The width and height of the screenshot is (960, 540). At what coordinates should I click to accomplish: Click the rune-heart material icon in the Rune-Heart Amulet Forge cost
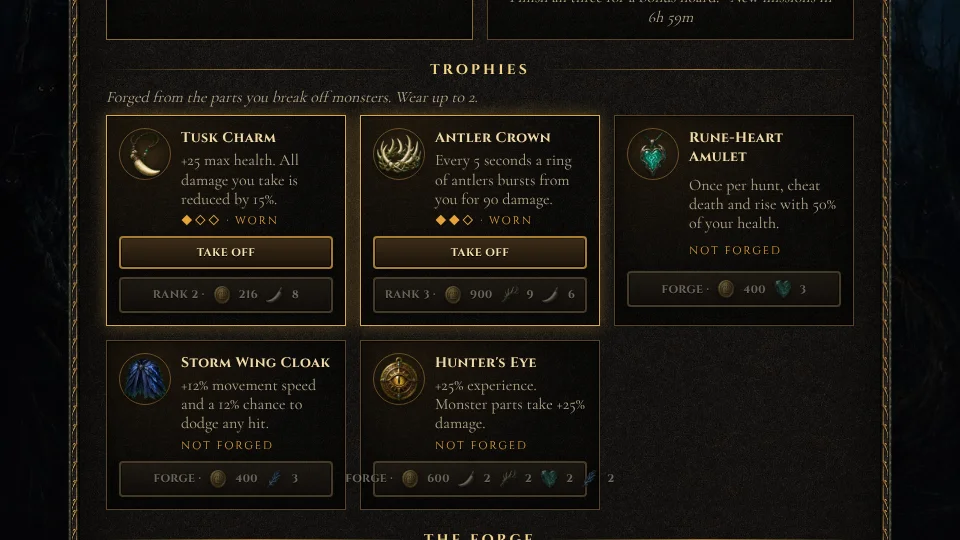(783, 289)
